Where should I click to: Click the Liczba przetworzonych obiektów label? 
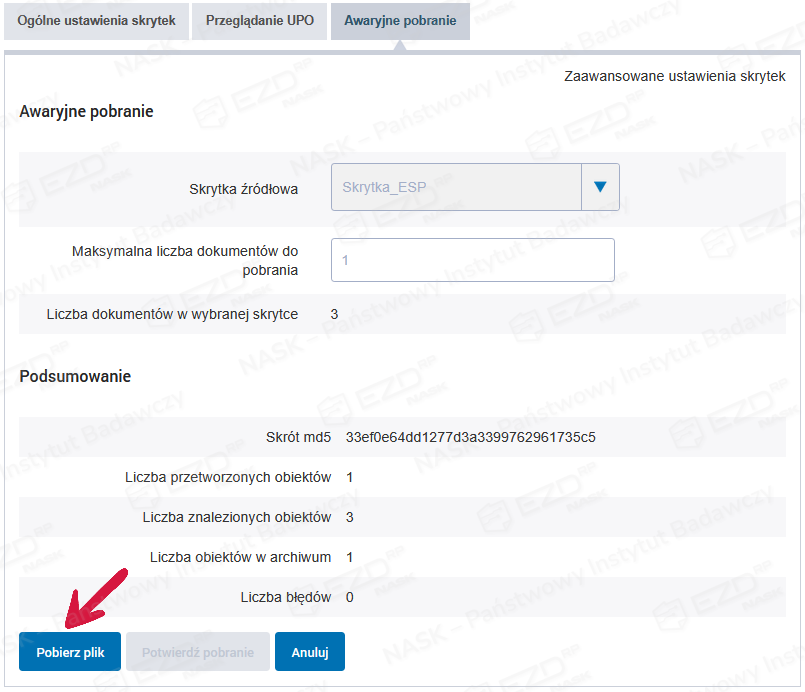(x=228, y=477)
